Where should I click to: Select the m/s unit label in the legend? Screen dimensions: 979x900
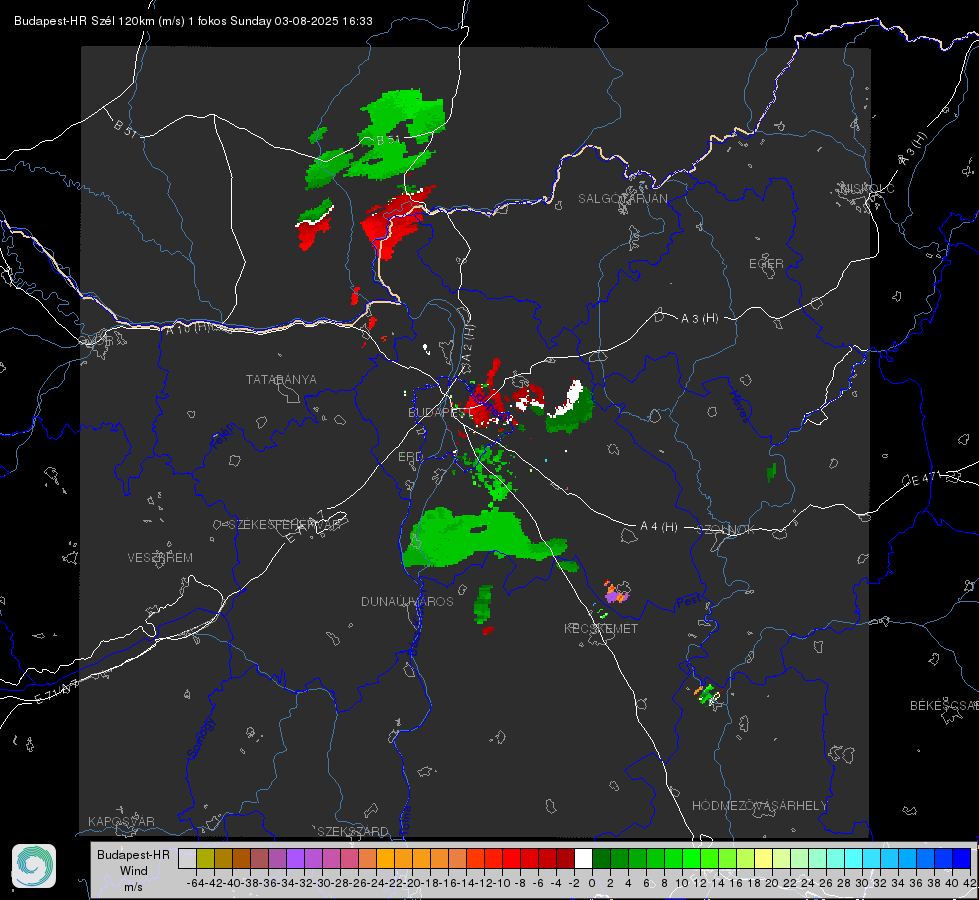pos(133,887)
